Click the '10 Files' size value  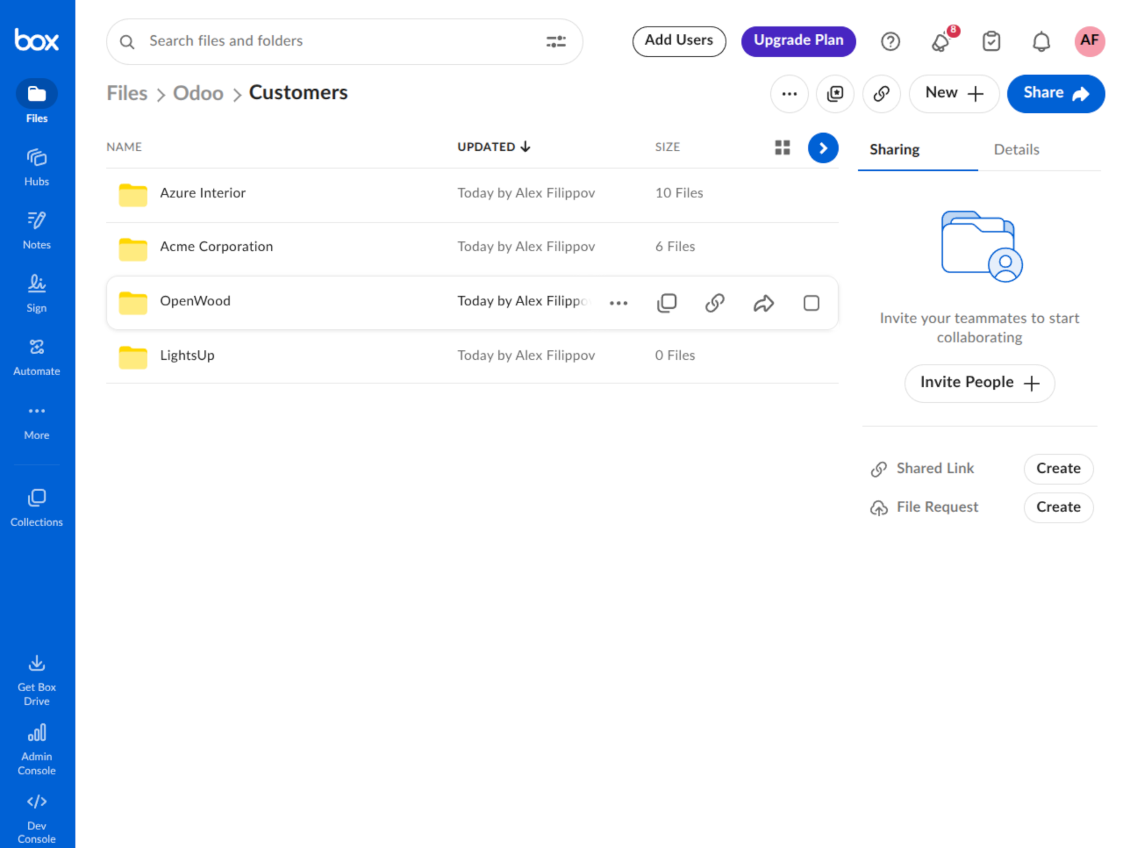tap(679, 193)
